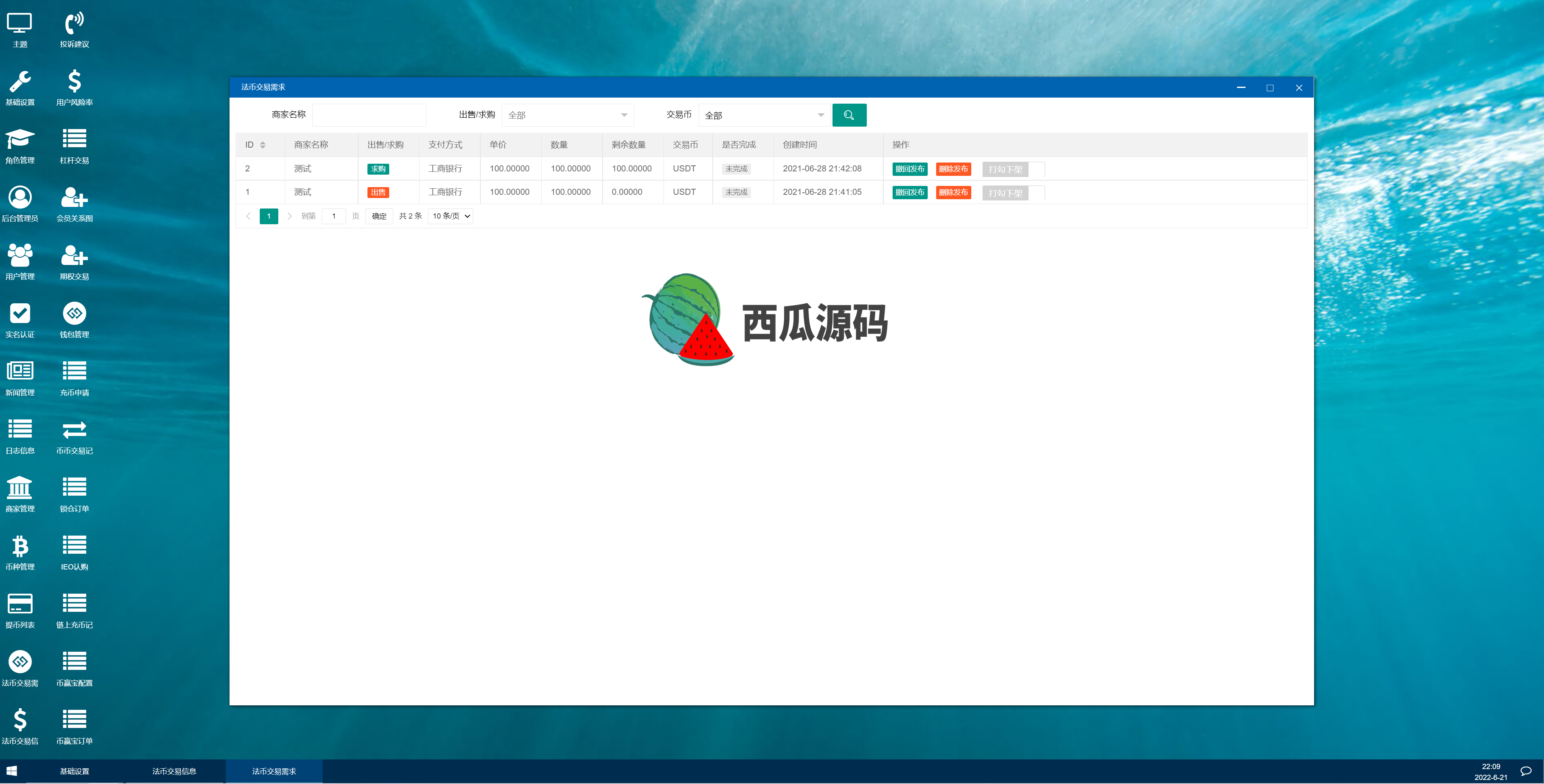Toggle 打勾下架 switch for ID 2 row
Viewport: 1544px width, 784px height.
point(1014,170)
